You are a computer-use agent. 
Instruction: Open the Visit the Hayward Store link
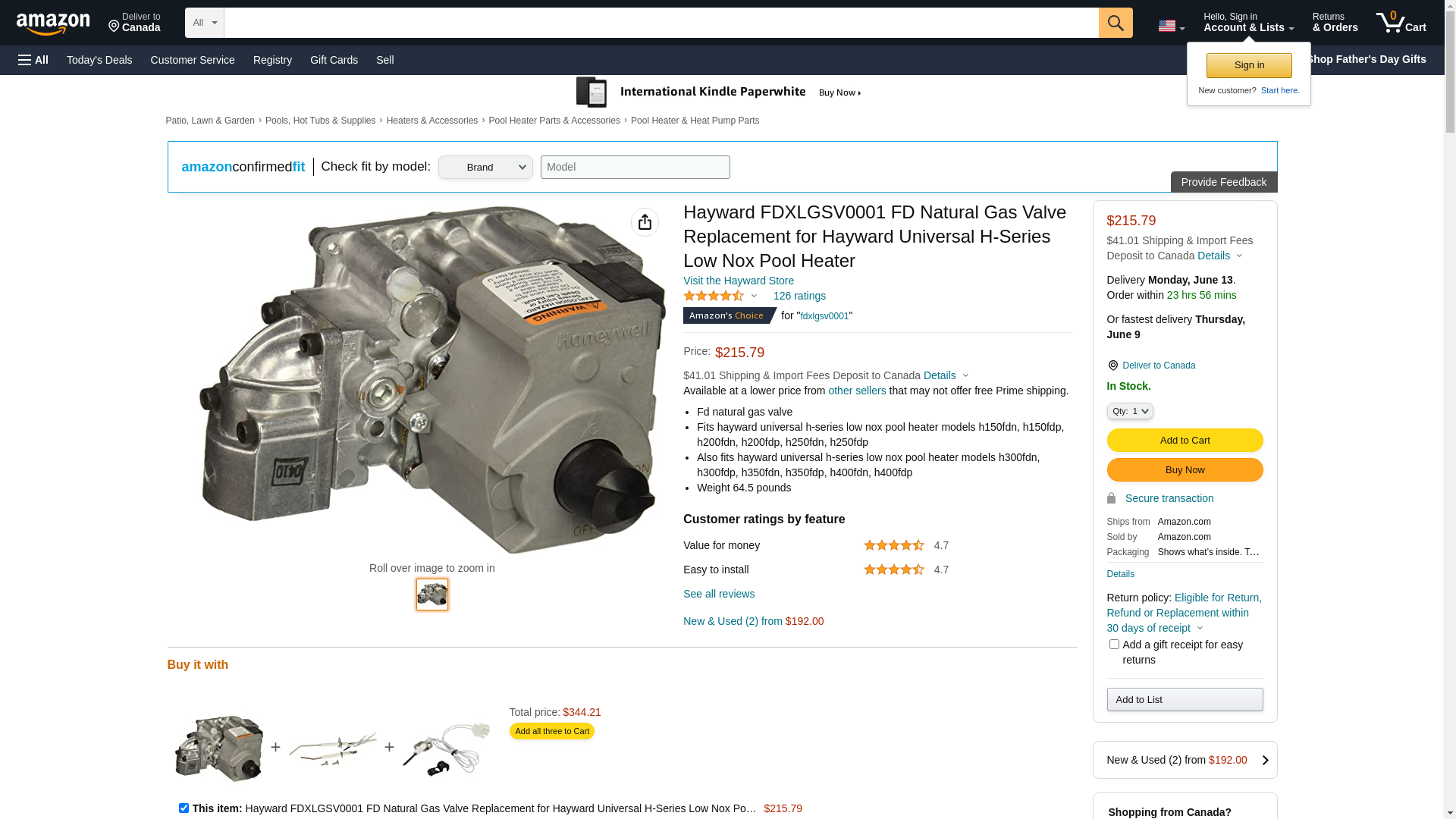tap(738, 281)
